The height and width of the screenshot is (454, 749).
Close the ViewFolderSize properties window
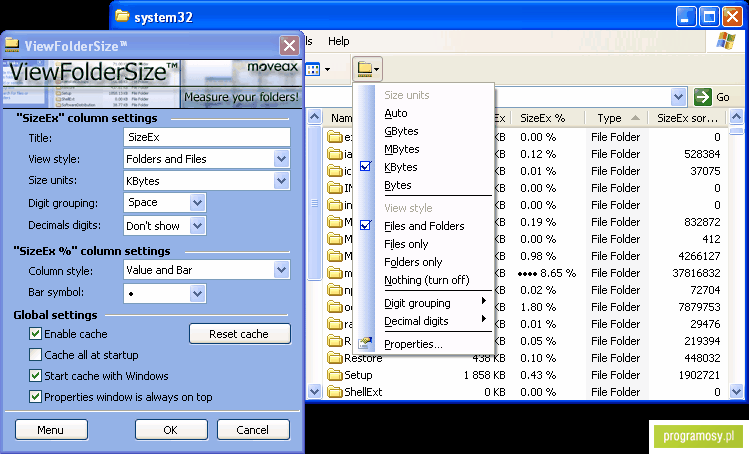289,46
